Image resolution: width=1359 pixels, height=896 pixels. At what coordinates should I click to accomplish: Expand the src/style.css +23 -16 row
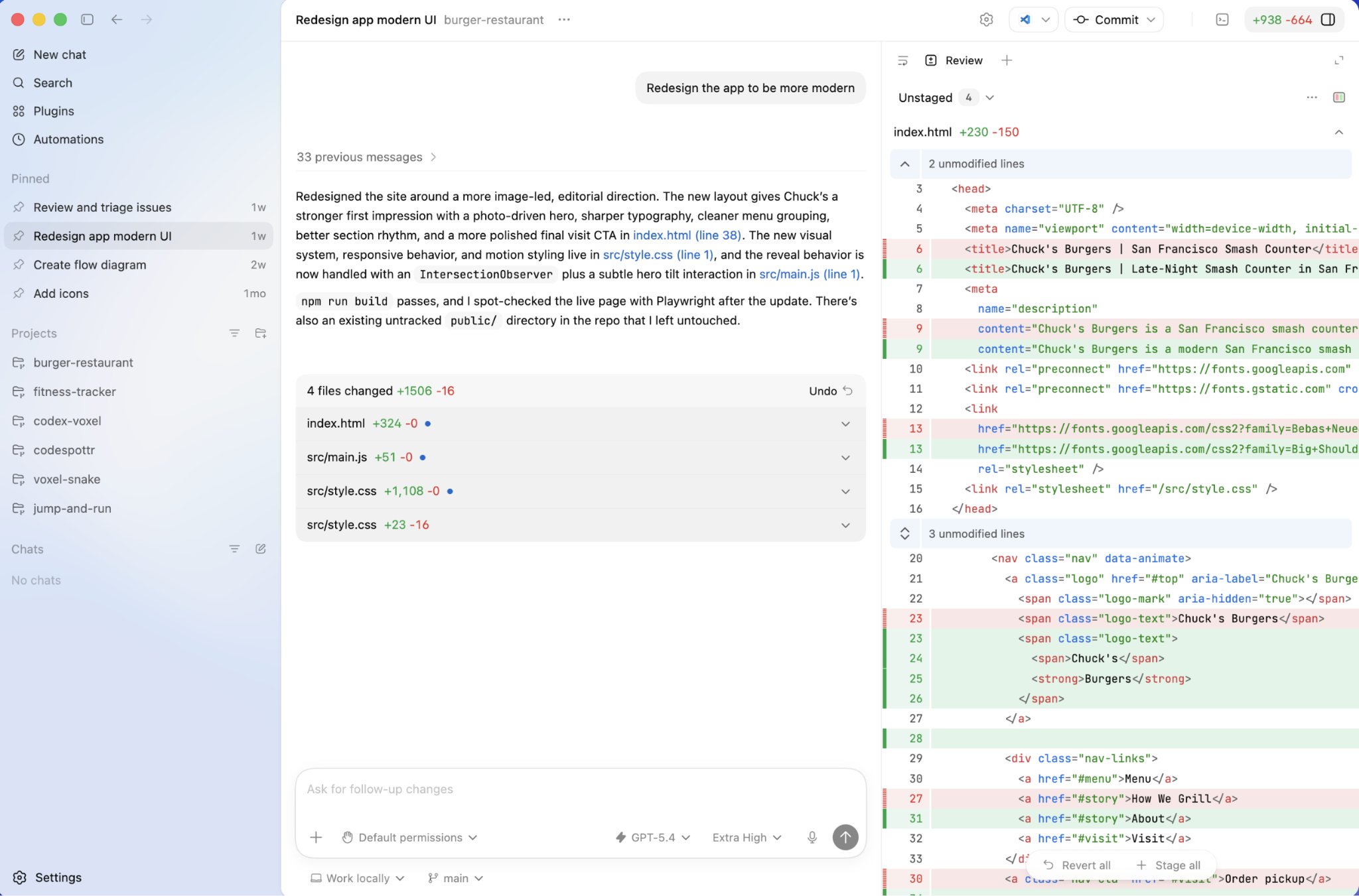point(581,525)
